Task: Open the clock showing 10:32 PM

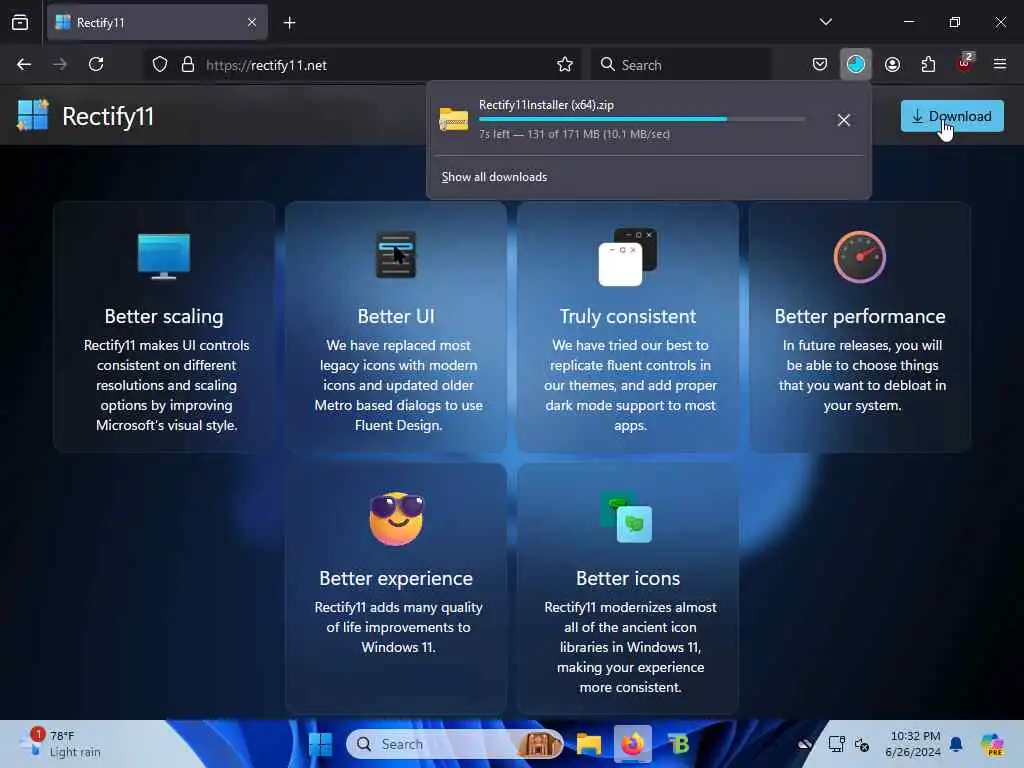Action: tap(912, 744)
